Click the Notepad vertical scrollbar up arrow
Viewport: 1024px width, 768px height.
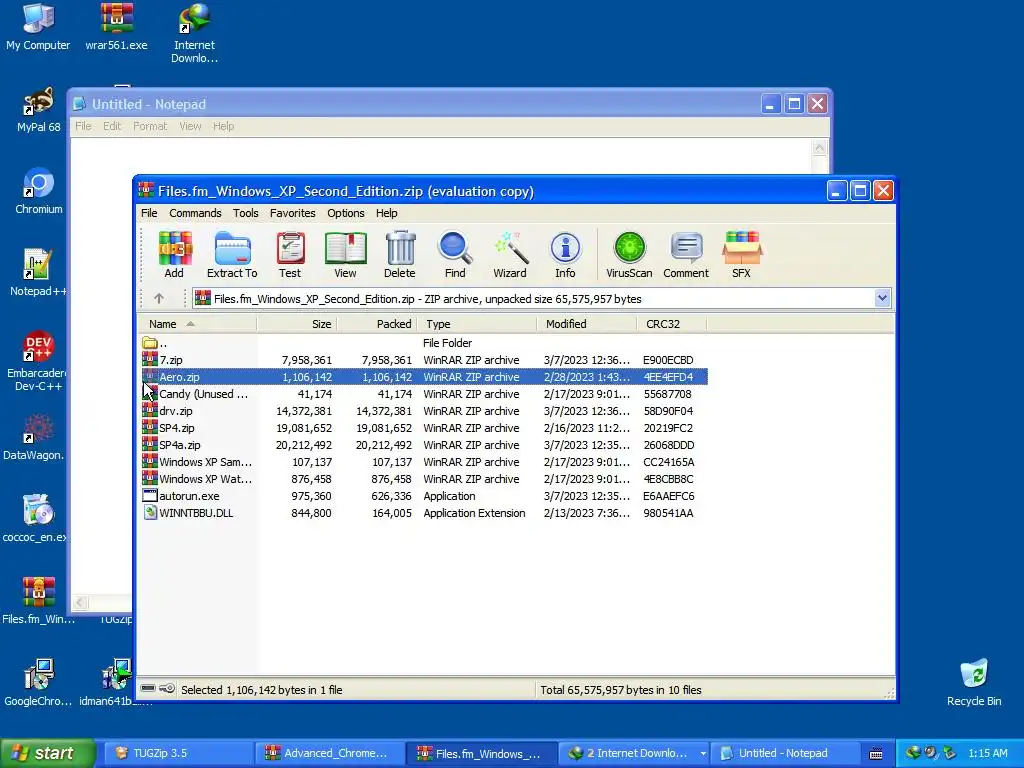coord(819,148)
